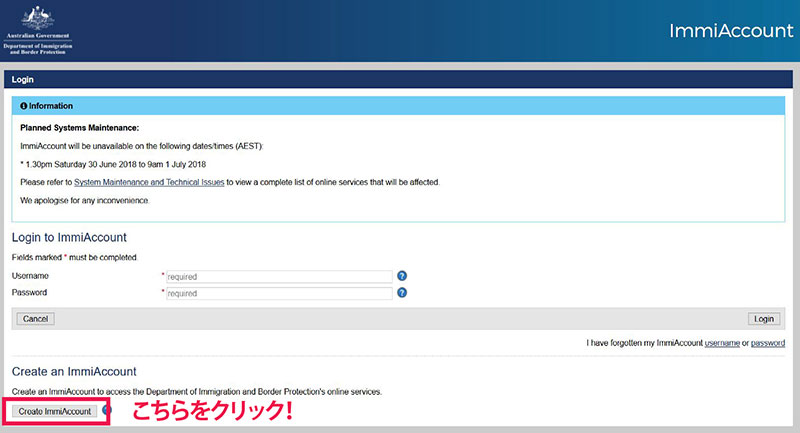800x433 pixels.
Task: Click the Information notice icon
Action: click(x=23, y=106)
